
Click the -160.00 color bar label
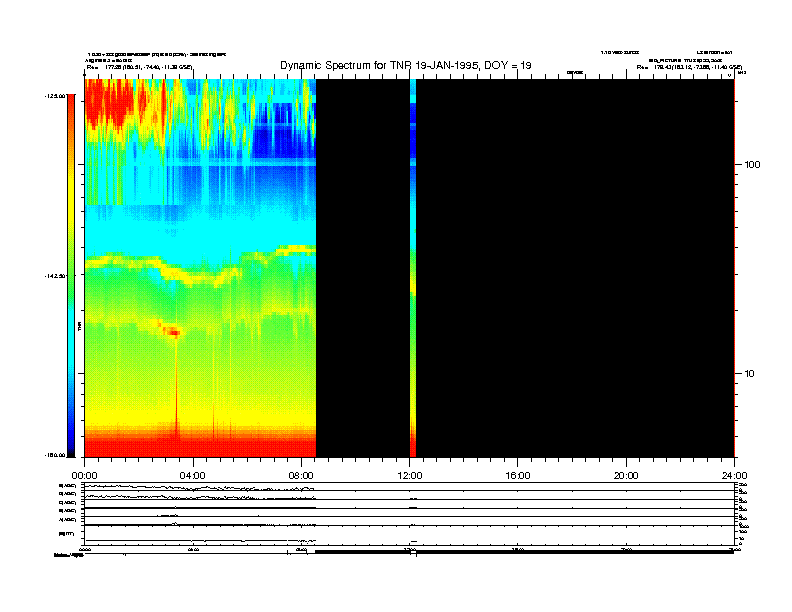click(56, 455)
